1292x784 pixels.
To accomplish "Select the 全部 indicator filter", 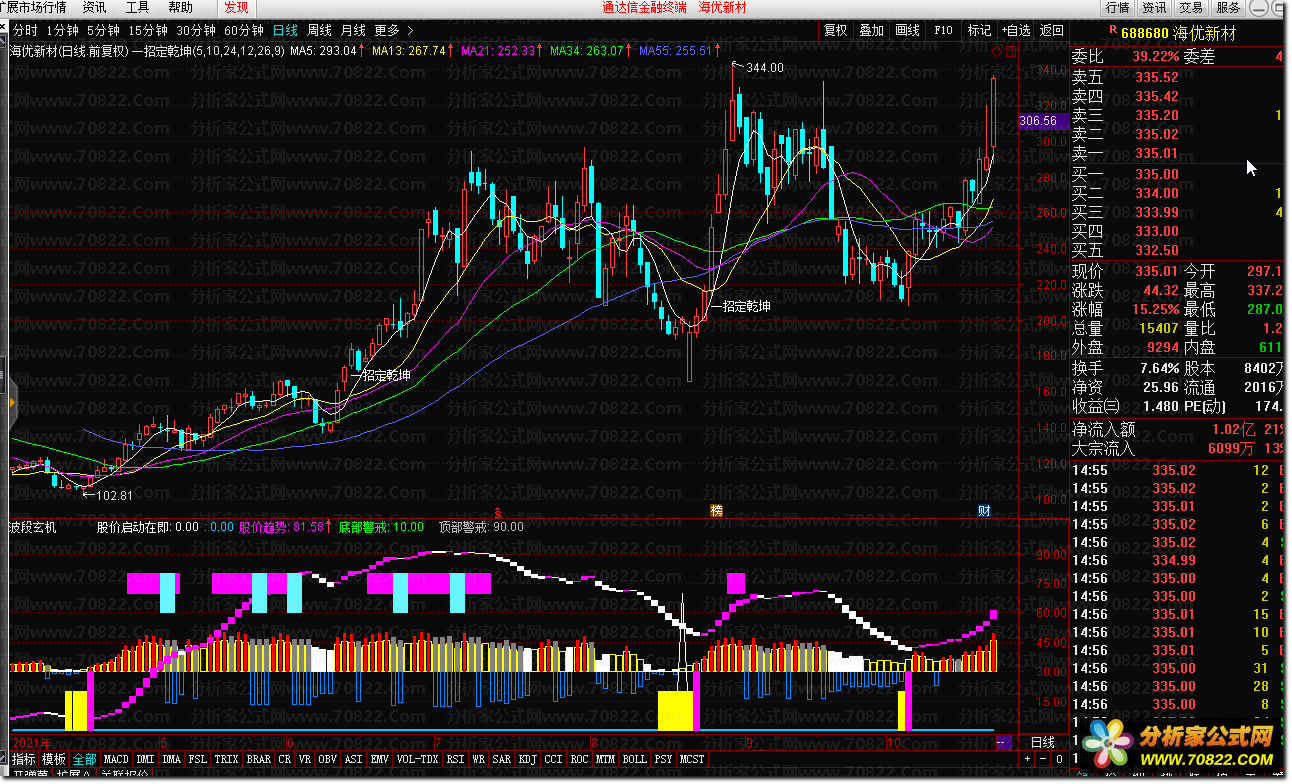I will point(84,759).
